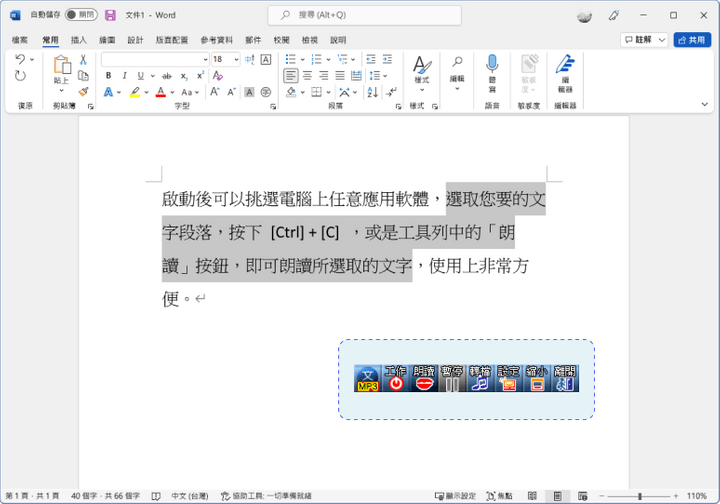Toggle Bold formatting

[x=108, y=76]
